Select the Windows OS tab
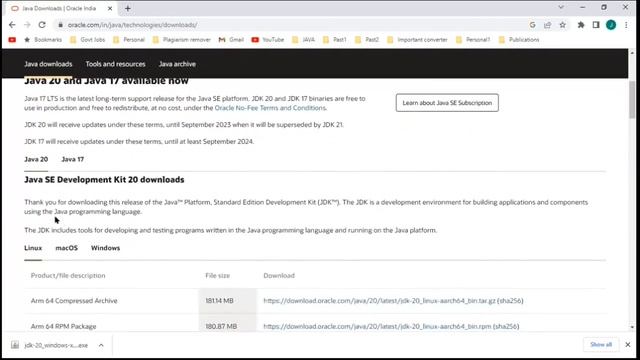The width and height of the screenshot is (640, 360). (x=105, y=248)
